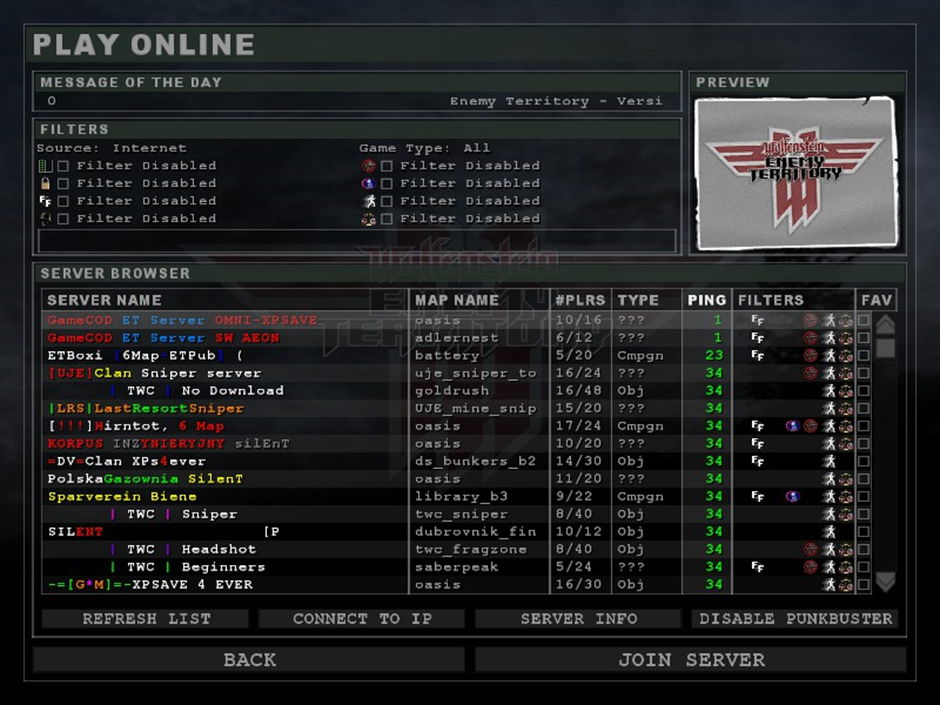Click the running man anti-lag filter icon

coord(368,201)
